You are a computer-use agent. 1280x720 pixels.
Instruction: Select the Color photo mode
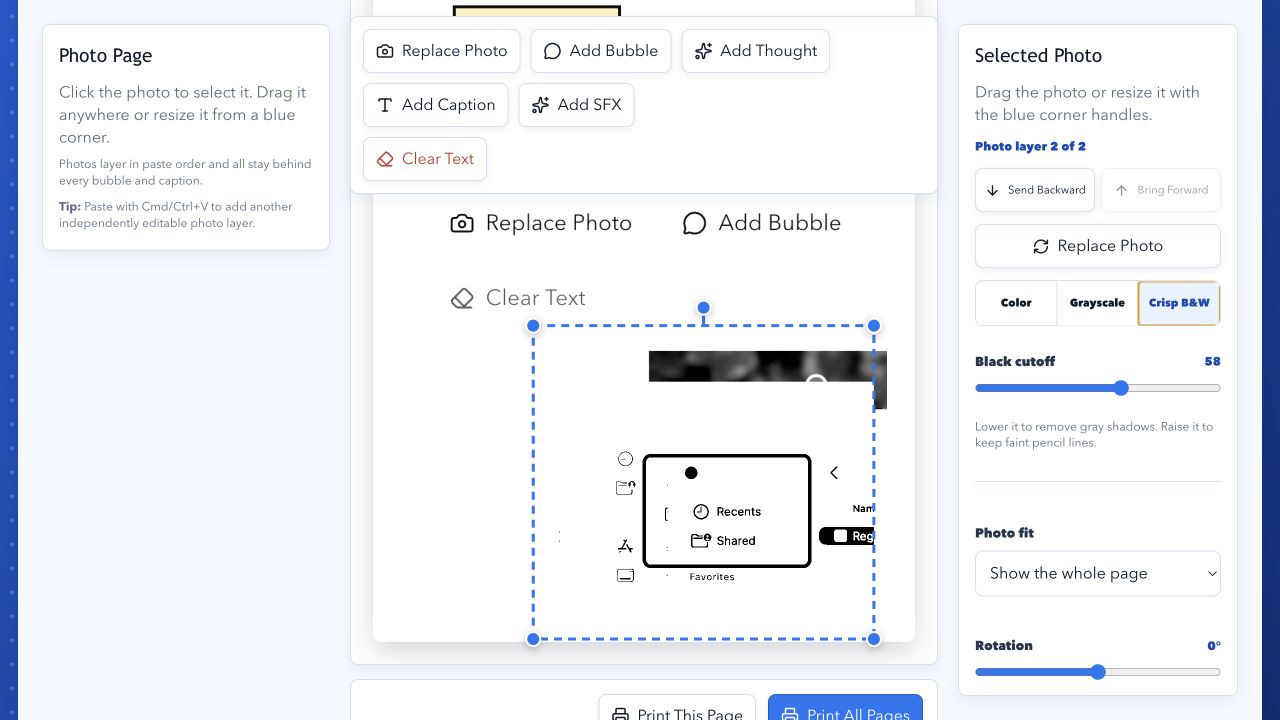coord(1016,303)
